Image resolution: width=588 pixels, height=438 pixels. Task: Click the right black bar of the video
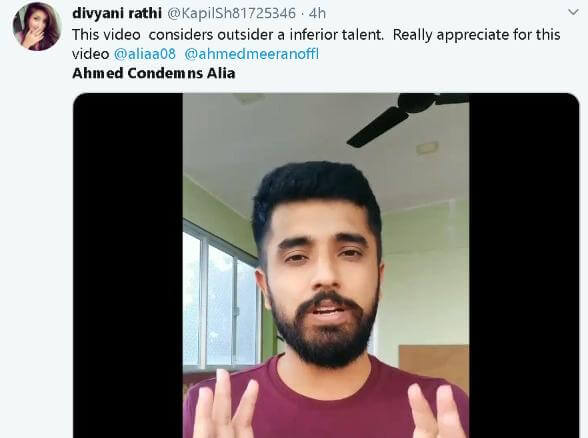tap(524, 266)
